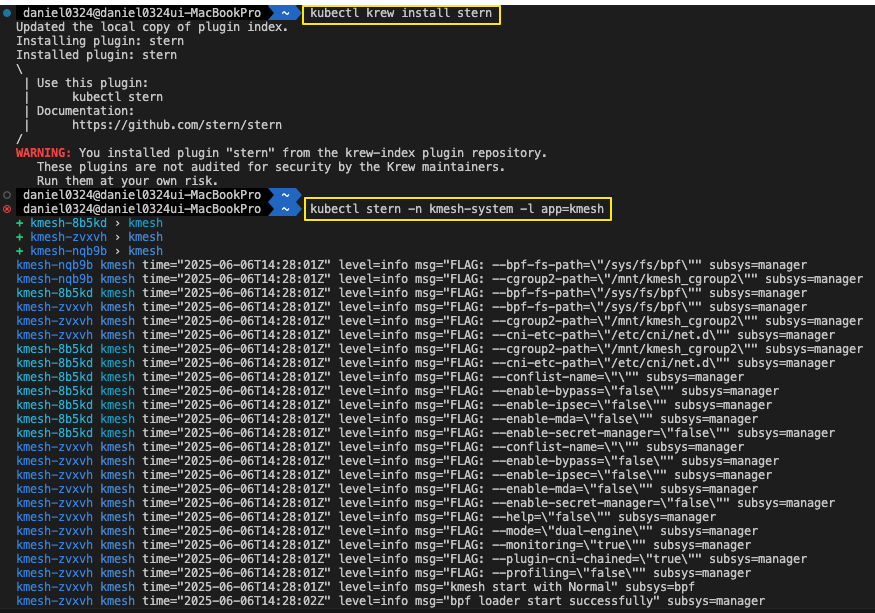The width and height of the screenshot is (875, 613).
Task: Click the '+ kmesh-8b5kd › kmesh' pod added line
Action: point(89,223)
